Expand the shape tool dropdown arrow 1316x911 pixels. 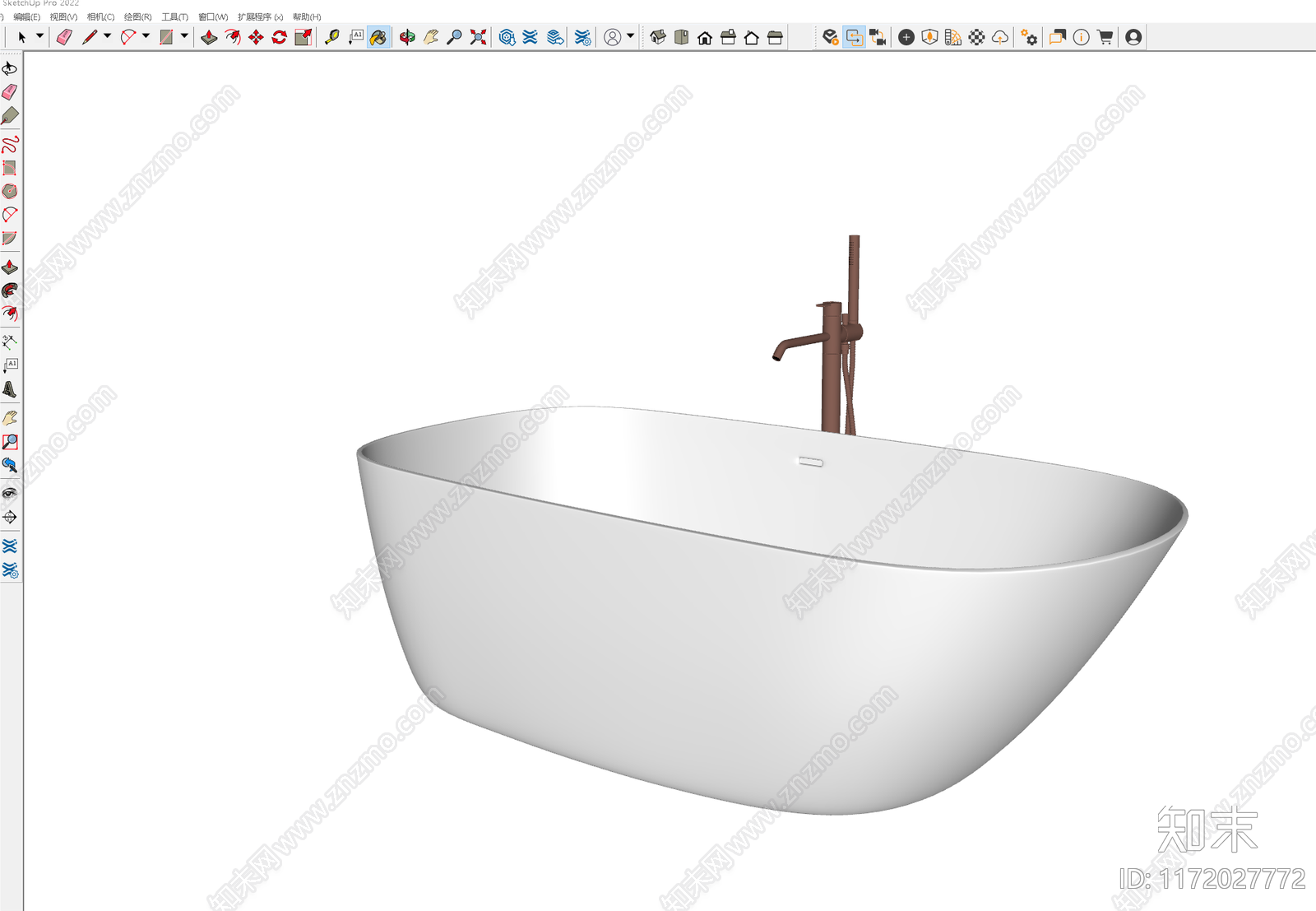184,36
